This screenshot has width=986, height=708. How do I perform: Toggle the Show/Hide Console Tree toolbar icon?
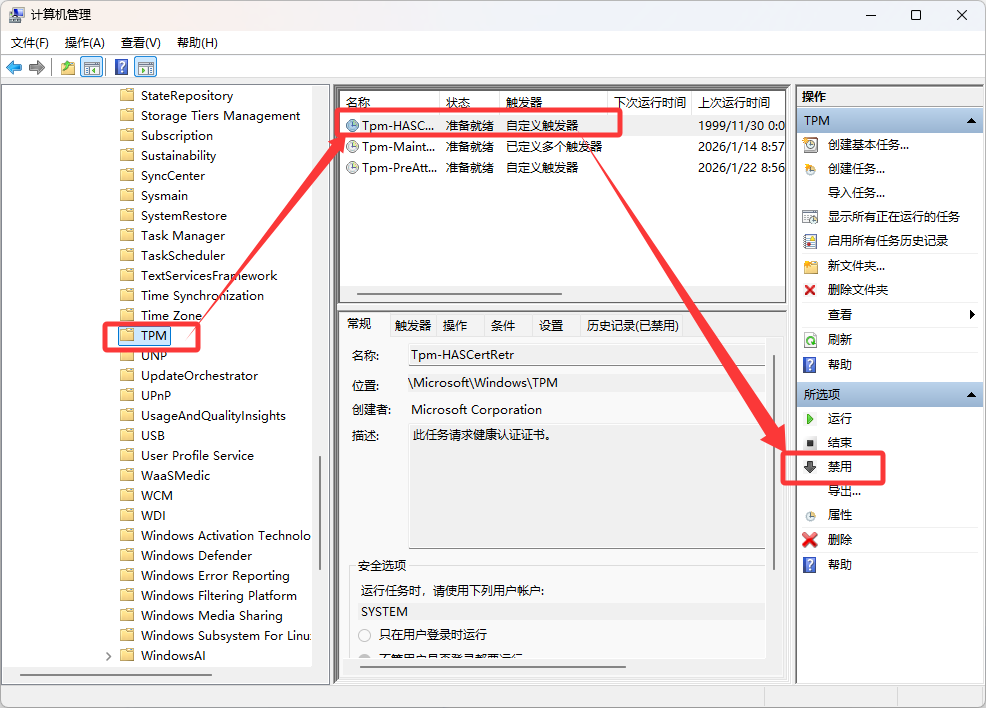(x=92, y=67)
